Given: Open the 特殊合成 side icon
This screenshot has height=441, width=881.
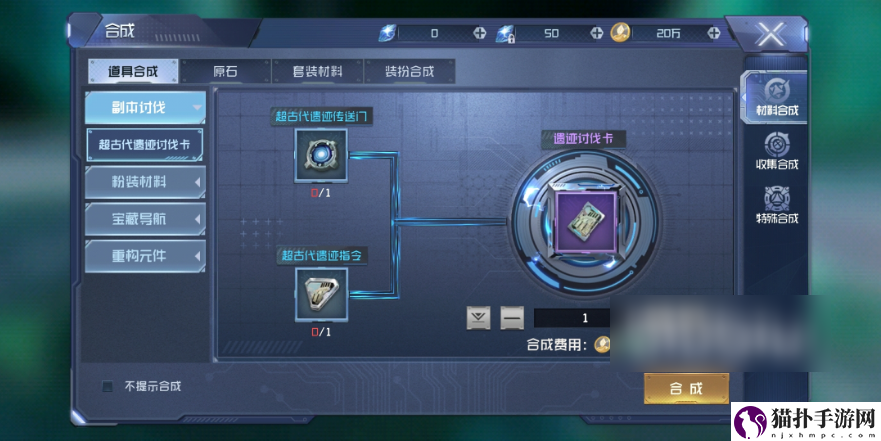Looking at the screenshot, I should (x=776, y=205).
